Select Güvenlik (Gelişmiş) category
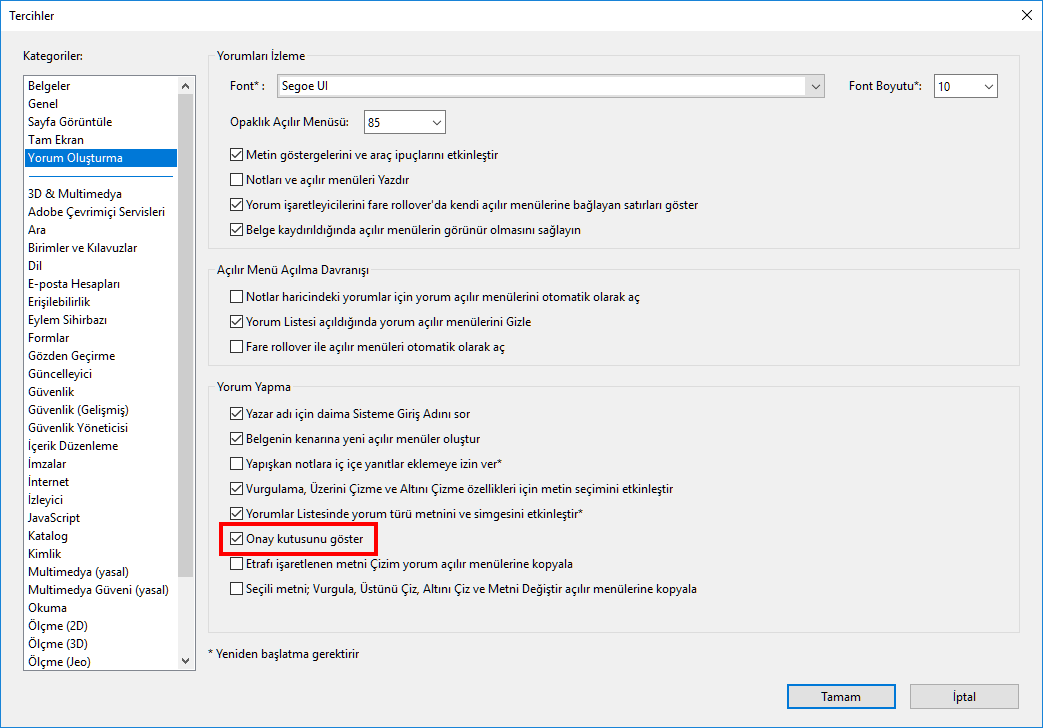 [x=101, y=409]
